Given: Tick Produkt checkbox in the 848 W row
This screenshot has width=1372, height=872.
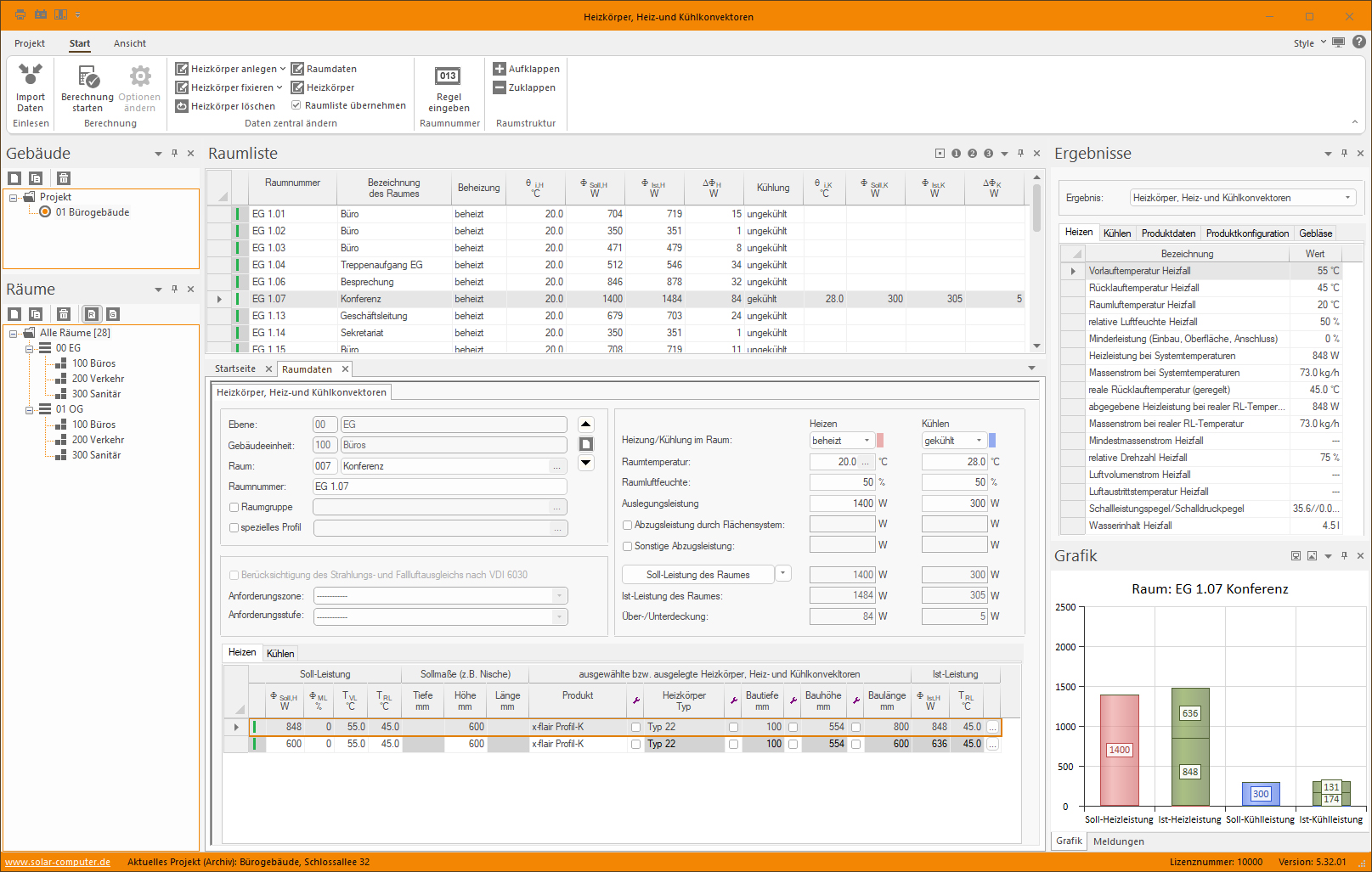Looking at the screenshot, I should [635, 728].
